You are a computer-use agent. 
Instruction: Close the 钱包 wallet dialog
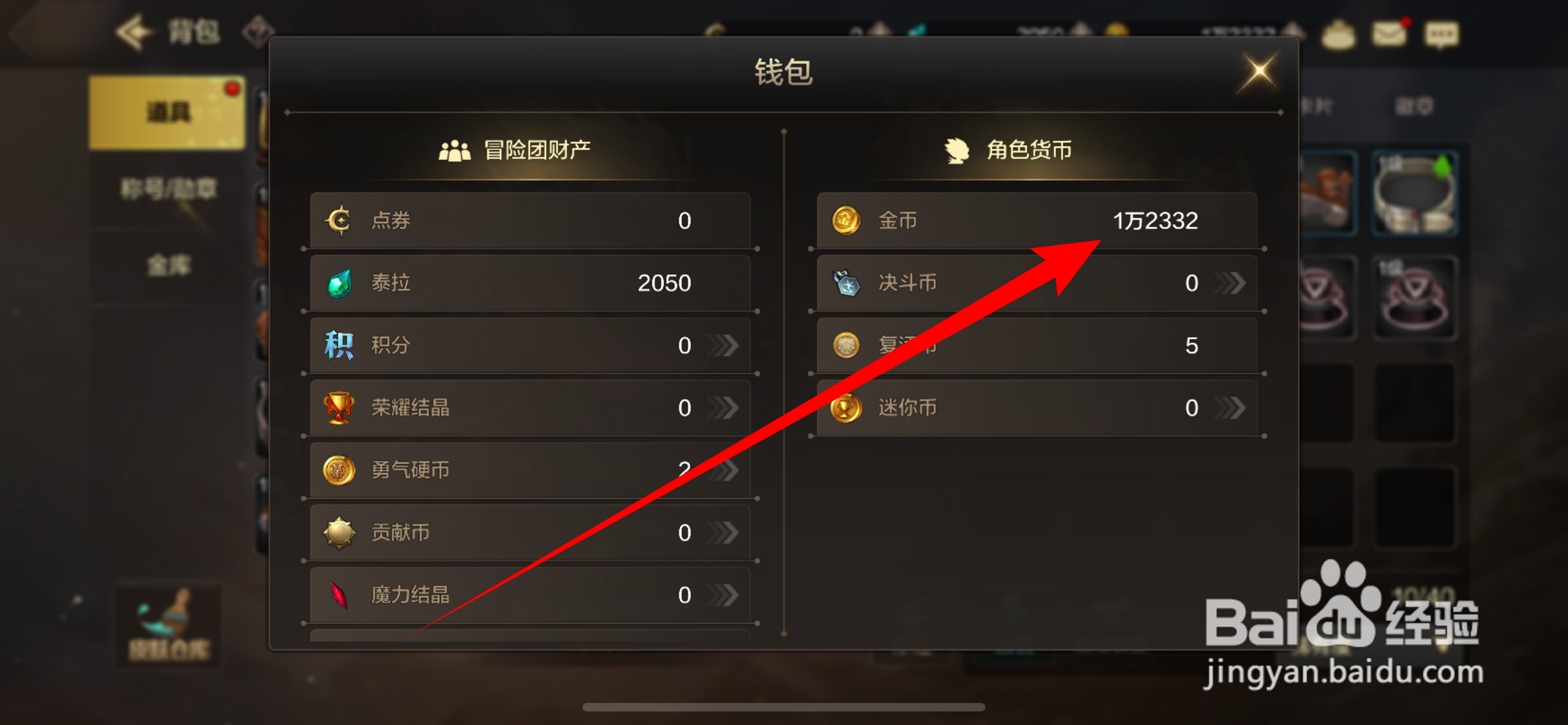[1259, 72]
